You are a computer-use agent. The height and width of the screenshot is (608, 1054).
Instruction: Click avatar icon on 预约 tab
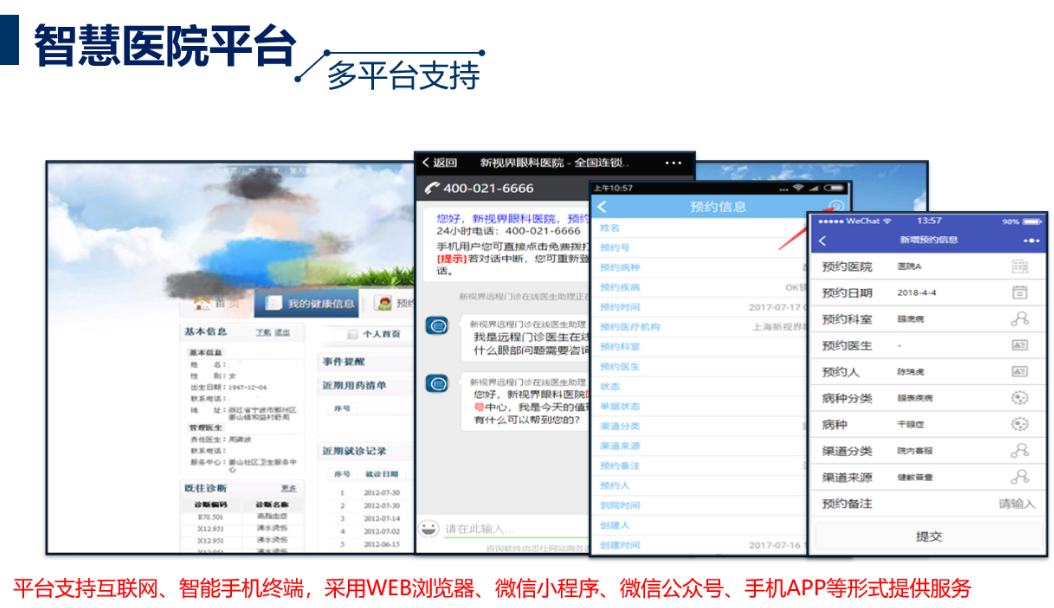pyautogui.click(x=384, y=304)
